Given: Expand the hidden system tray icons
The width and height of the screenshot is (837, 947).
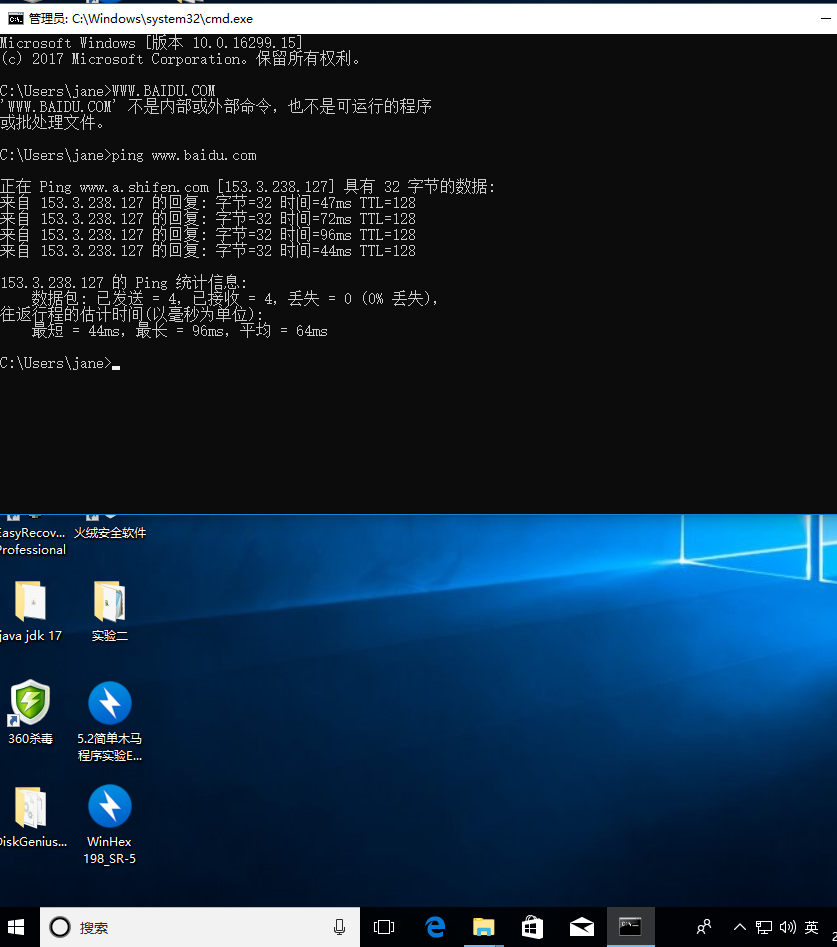Looking at the screenshot, I should (740, 927).
